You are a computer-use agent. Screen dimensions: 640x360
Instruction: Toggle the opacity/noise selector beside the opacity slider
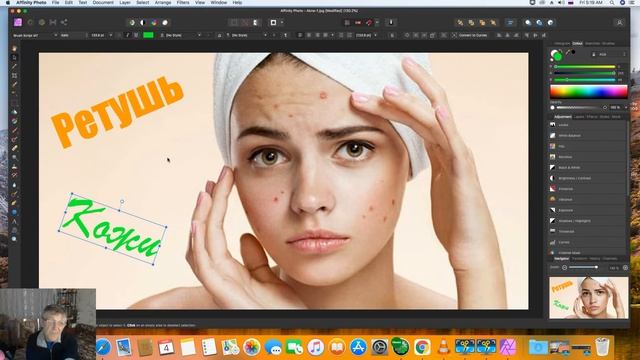click(x=552, y=108)
